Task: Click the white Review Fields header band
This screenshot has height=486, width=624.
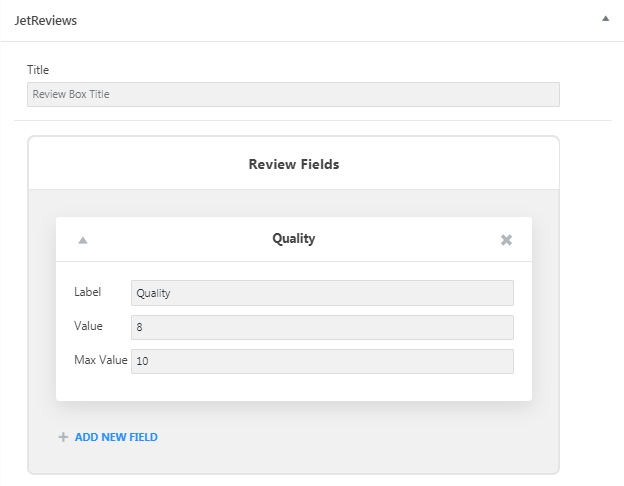Action: click(x=294, y=164)
